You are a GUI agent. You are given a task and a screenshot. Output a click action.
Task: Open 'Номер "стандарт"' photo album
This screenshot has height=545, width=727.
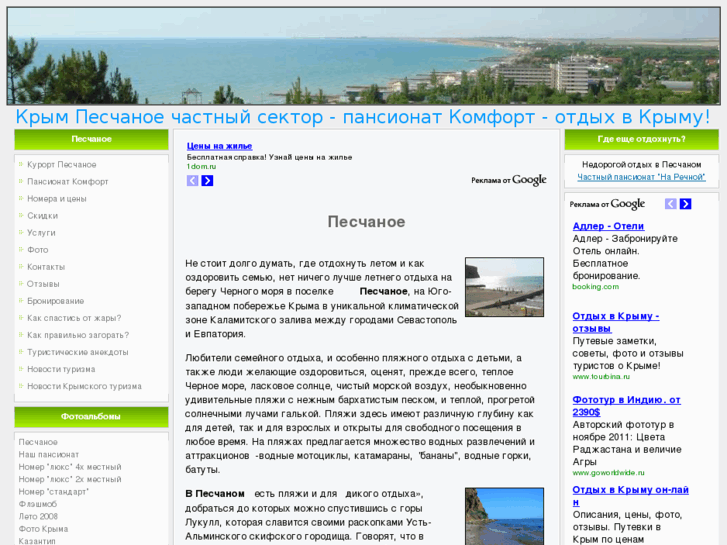tap(54, 491)
